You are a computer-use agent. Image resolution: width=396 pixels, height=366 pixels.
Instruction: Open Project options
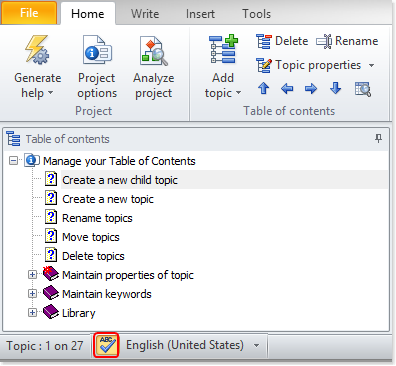click(x=97, y=68)
